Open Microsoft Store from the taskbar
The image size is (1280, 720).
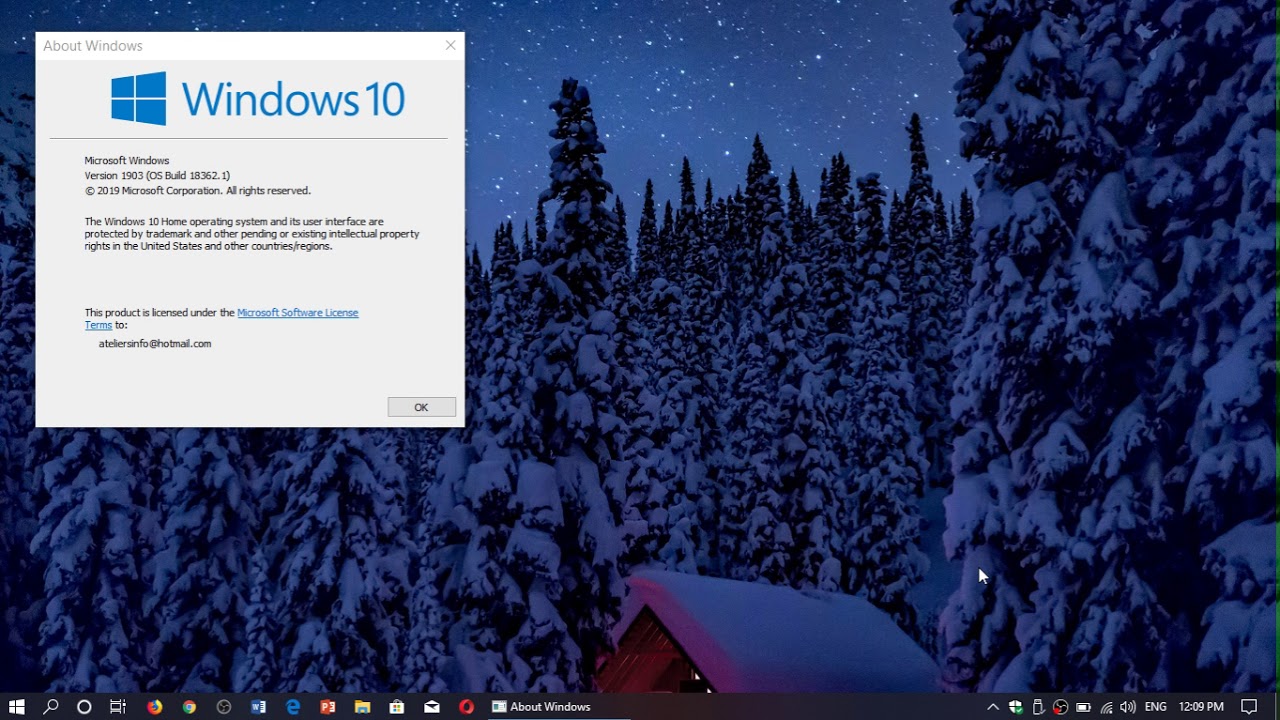click(397, 707)
